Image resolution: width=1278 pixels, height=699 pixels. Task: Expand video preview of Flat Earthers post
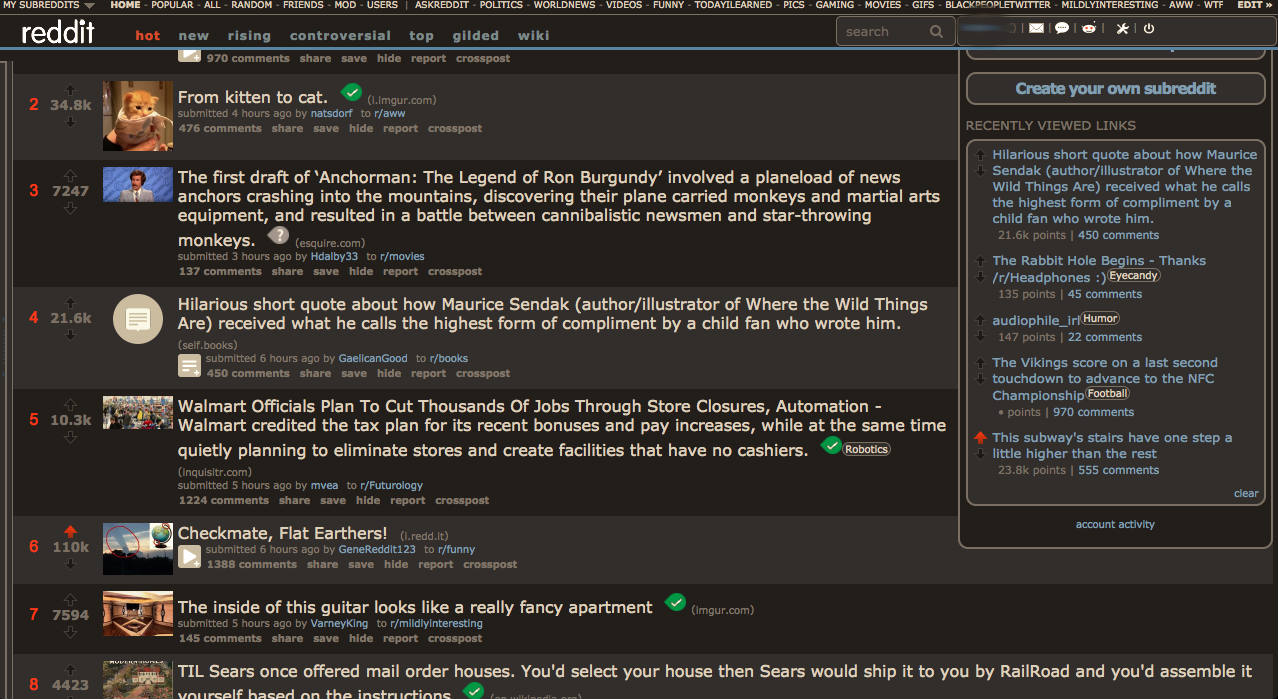tap(189, 556)
